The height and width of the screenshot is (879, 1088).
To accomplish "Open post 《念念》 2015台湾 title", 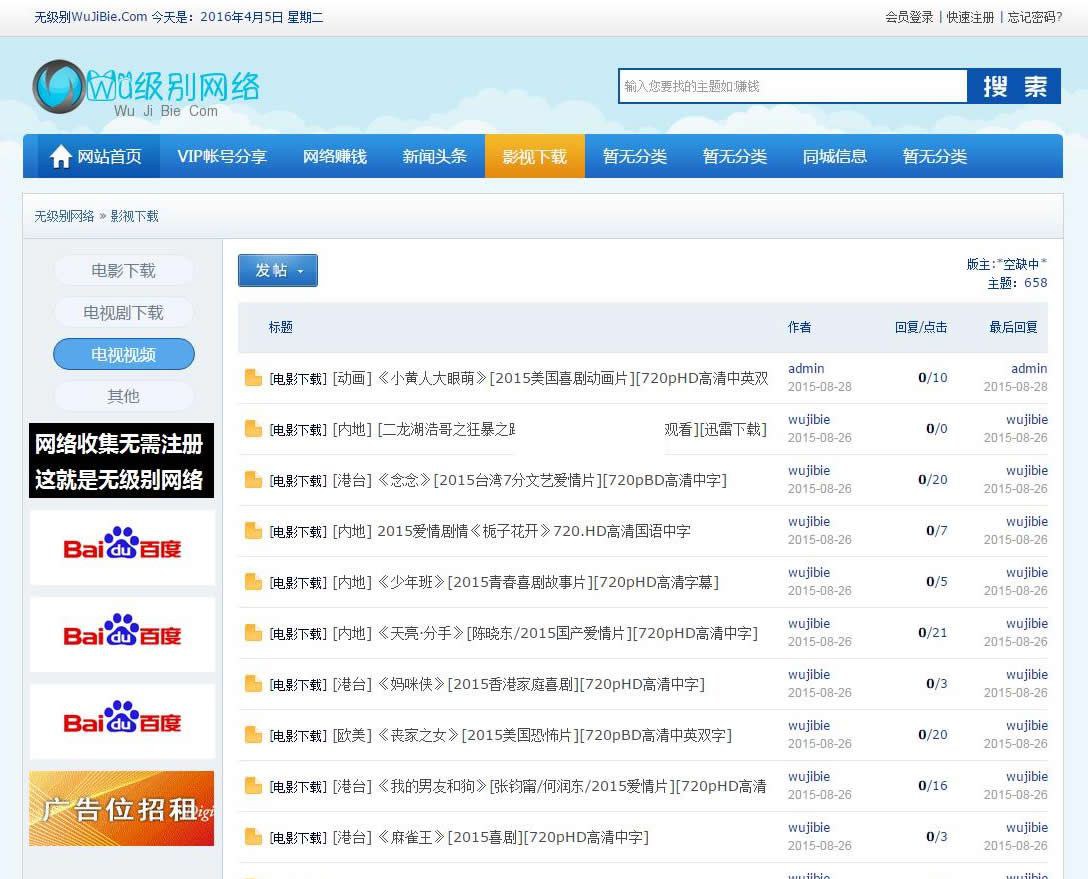I will [552, 480].
